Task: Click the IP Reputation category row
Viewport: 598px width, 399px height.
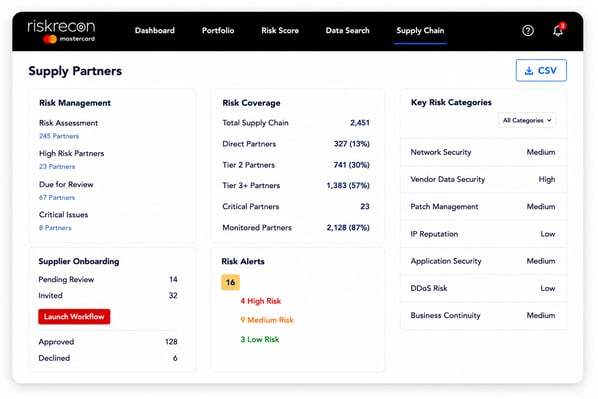Action: pos(483,234)
